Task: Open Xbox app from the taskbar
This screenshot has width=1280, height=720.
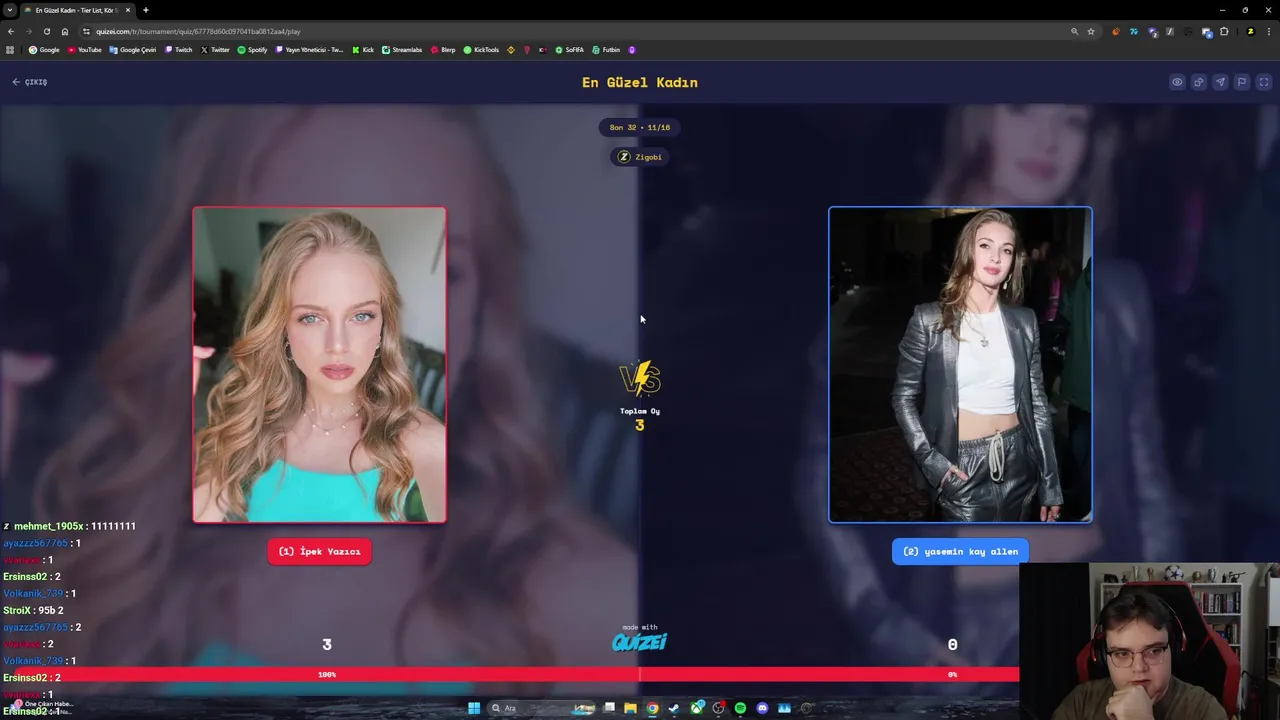Action: [696, 708]
